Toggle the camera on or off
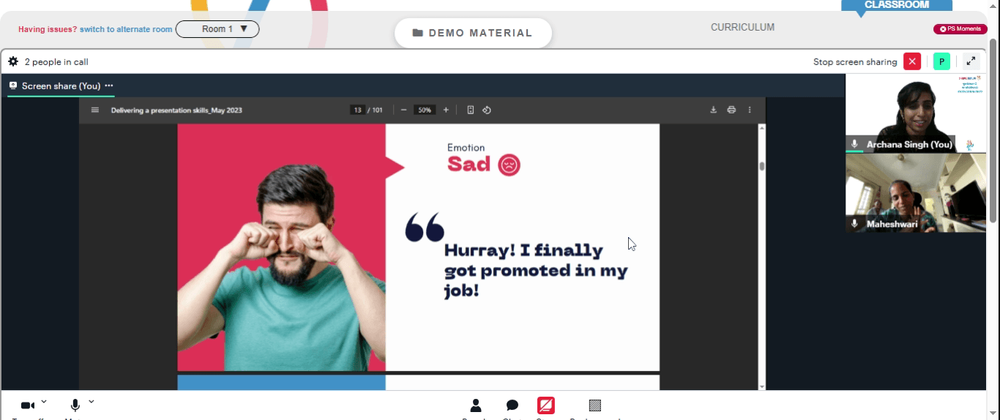The image size is (1000, 420). tap(27, 405)
